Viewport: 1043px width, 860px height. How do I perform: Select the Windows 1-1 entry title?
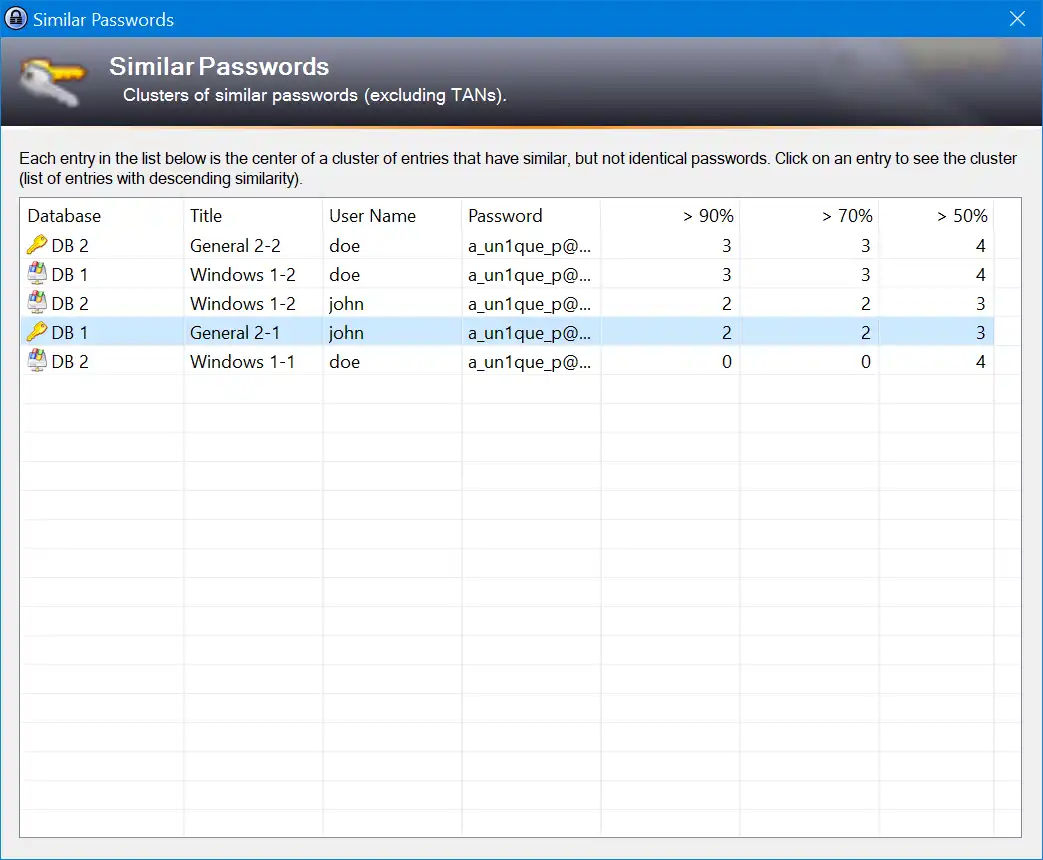(242, 361)
